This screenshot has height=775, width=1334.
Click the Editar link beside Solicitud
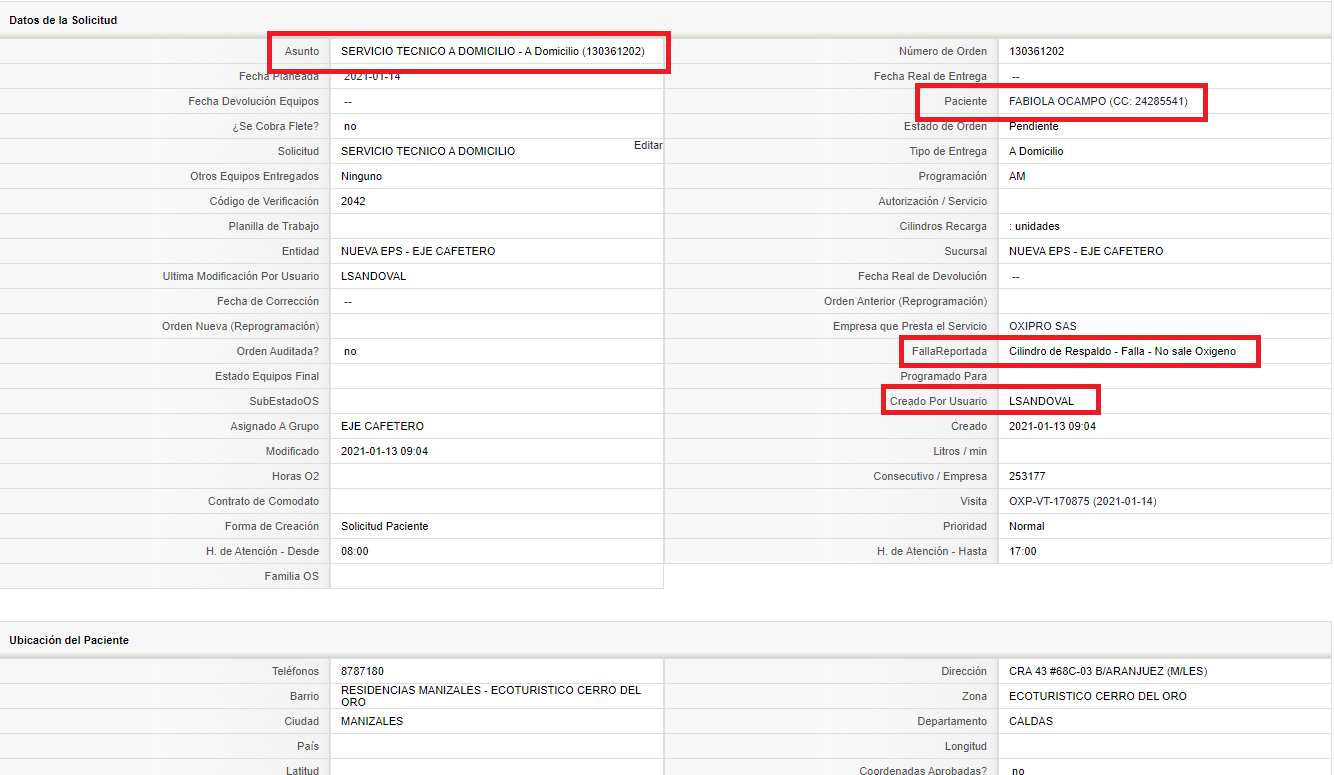648,145
